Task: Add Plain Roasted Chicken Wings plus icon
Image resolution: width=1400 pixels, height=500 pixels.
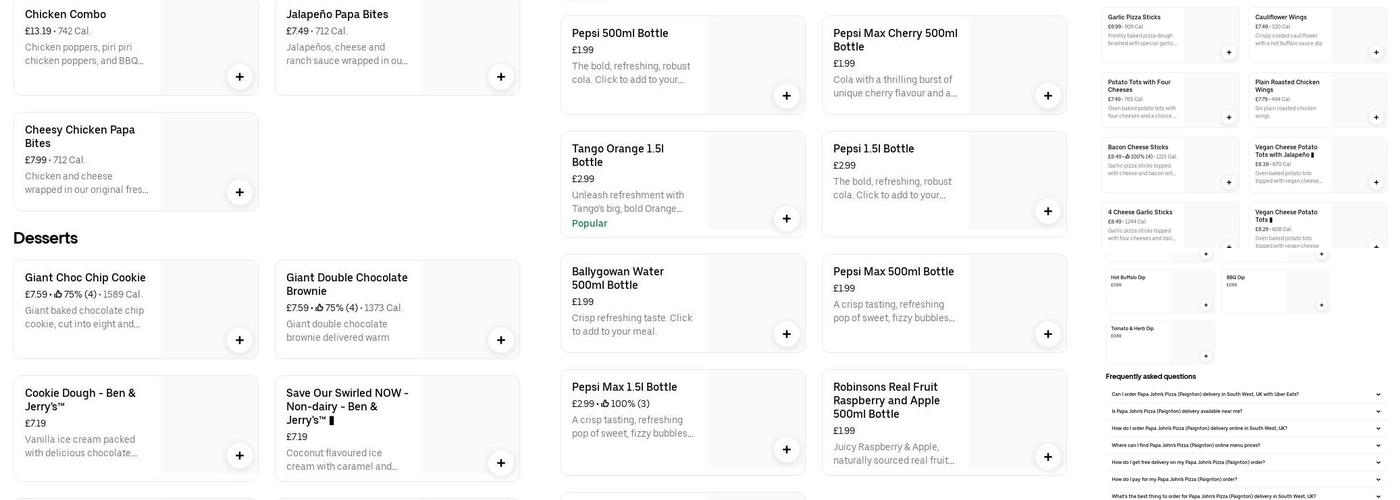Action: (1376, 117)
